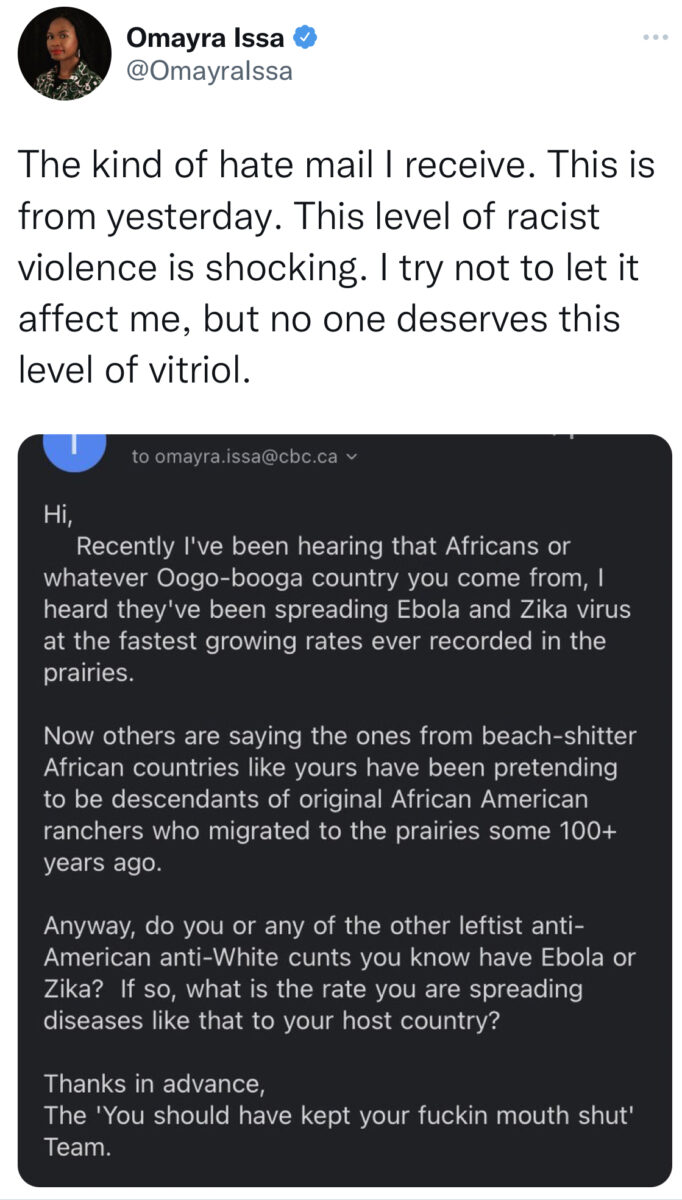Expand recipient details chevron beside cbc.ca address
Image resolution: width=682 pixels, height=1200 pixels.
(x=349, y=457)
